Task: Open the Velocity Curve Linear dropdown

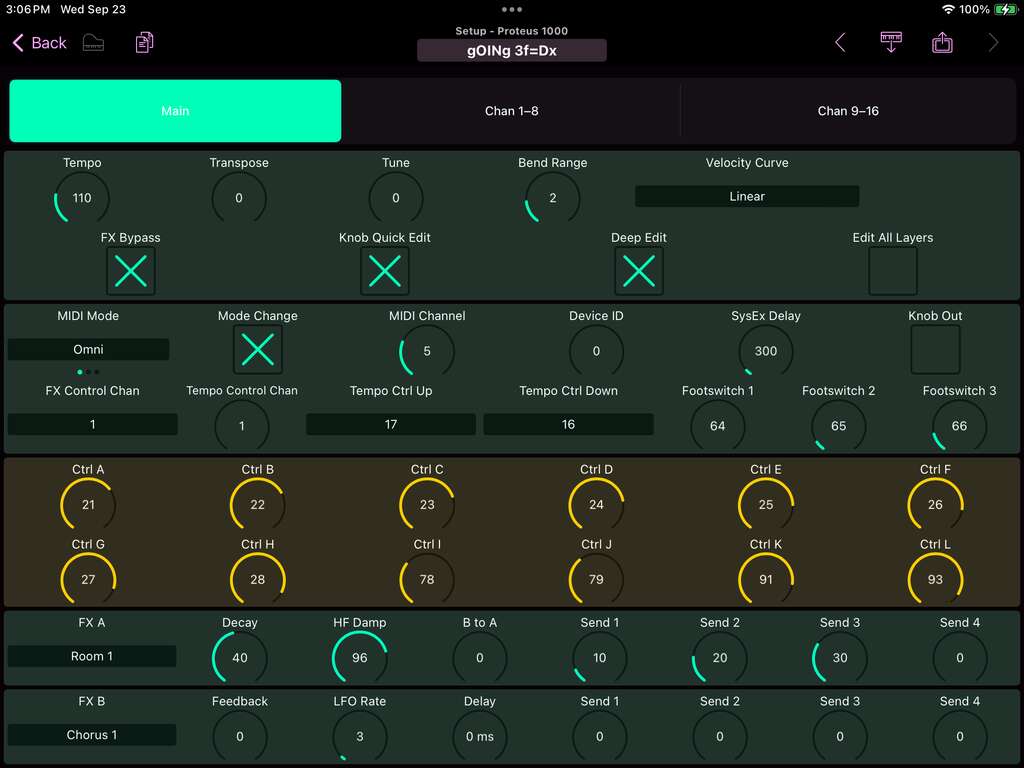Action: [746, 197]
